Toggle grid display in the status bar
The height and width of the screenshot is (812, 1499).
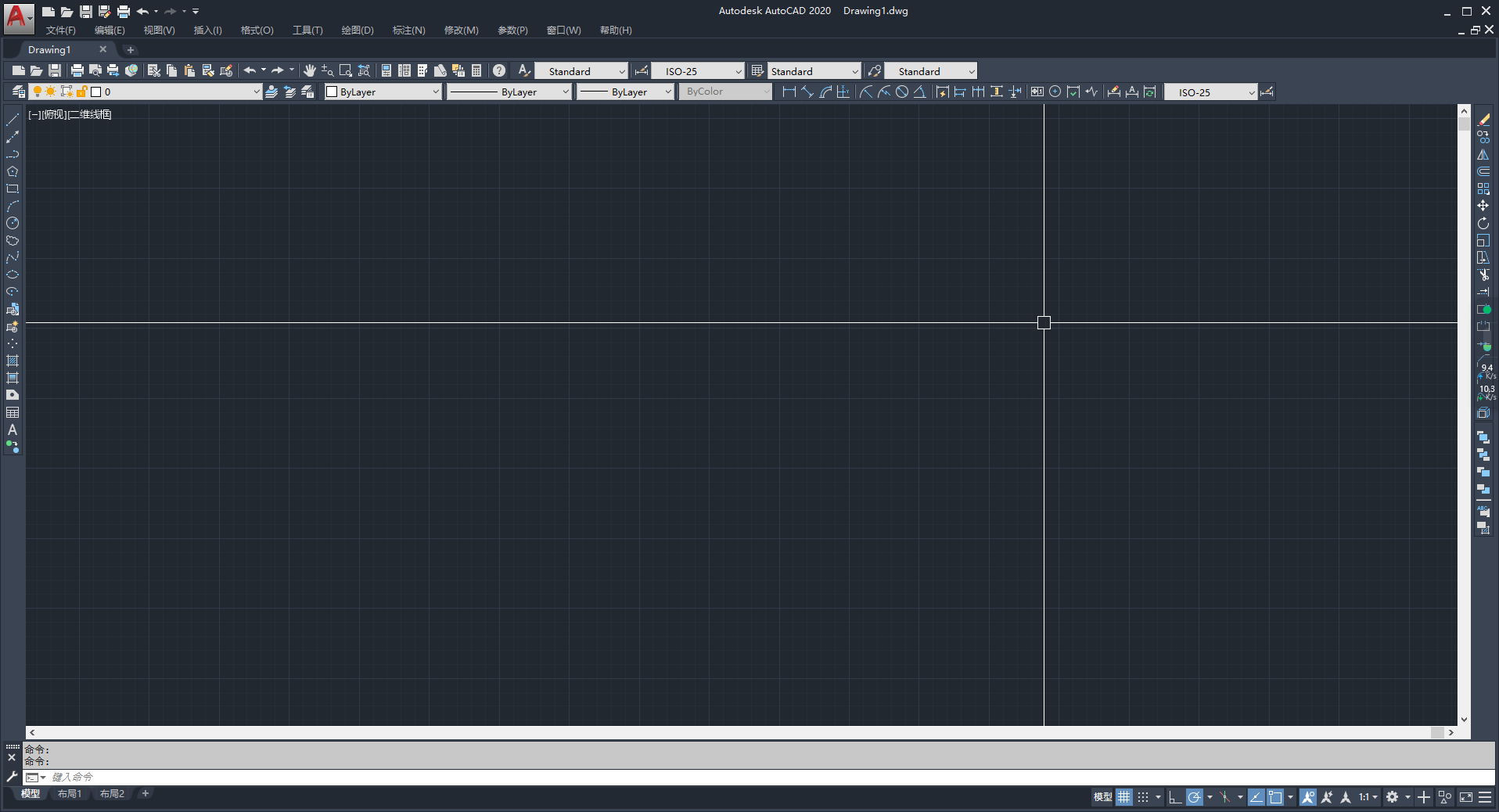(1124, 797)
